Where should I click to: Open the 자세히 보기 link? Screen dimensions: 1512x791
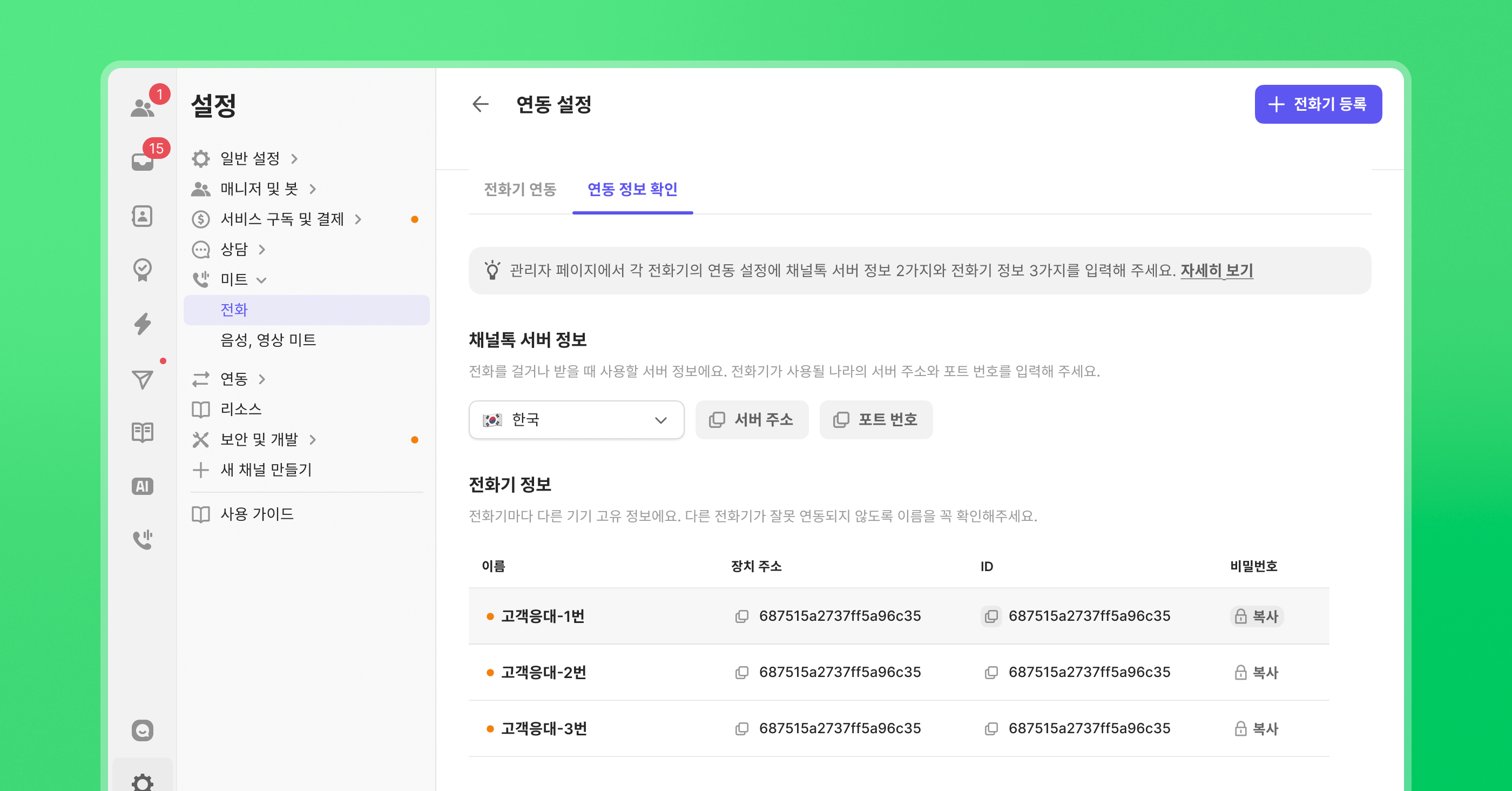tap(1216, 271)
